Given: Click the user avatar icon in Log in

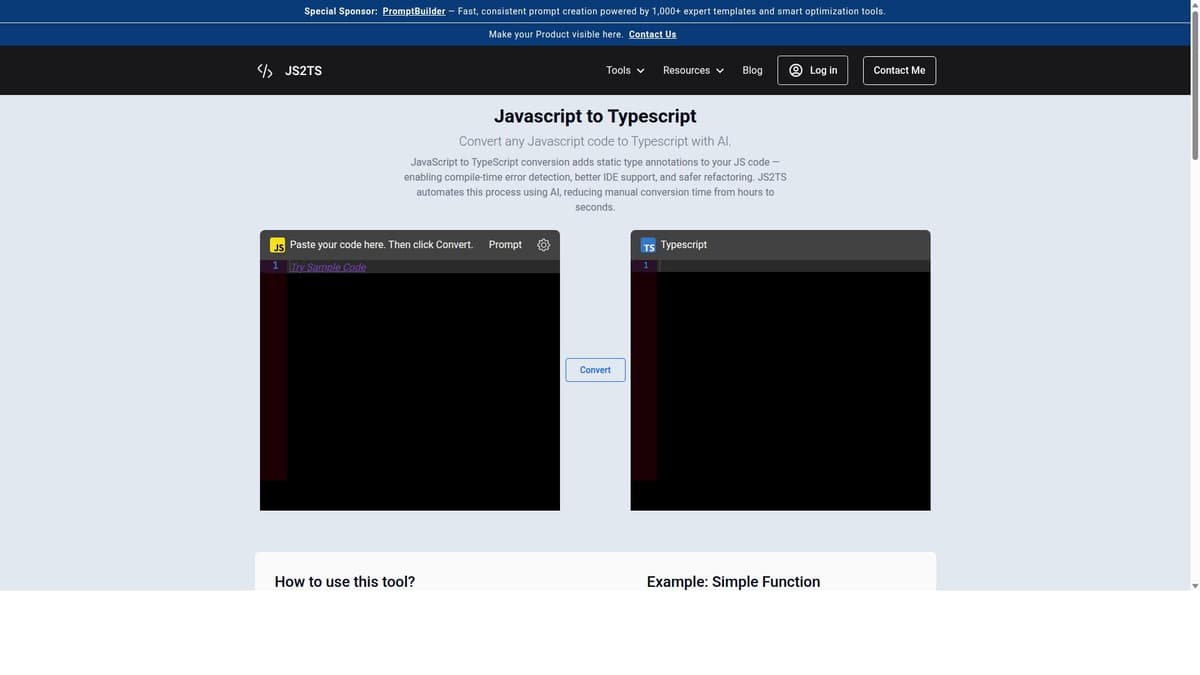Looking at the screenshot, I should pyautogui.click(x=796, y=70).
